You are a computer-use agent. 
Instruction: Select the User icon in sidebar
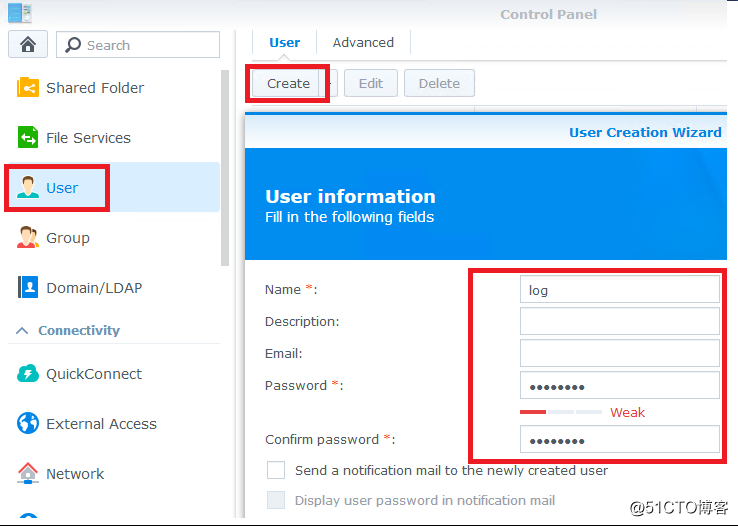tap(28, 187)
